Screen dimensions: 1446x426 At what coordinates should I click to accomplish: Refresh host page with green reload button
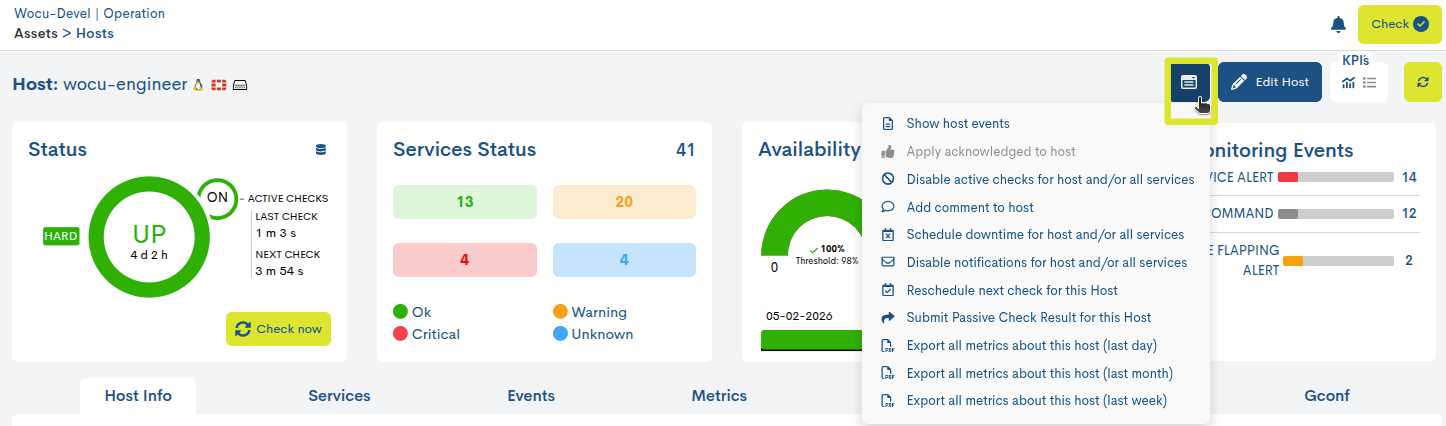1423,82
